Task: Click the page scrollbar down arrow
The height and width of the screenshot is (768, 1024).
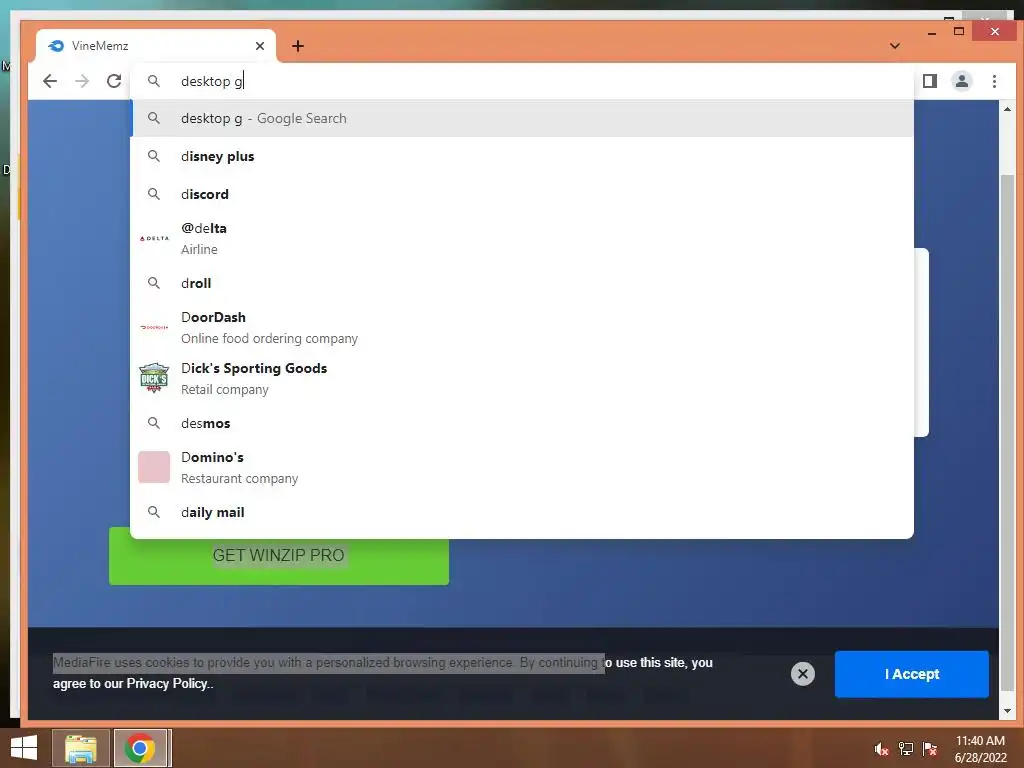Action: [x=1007, y=711]
